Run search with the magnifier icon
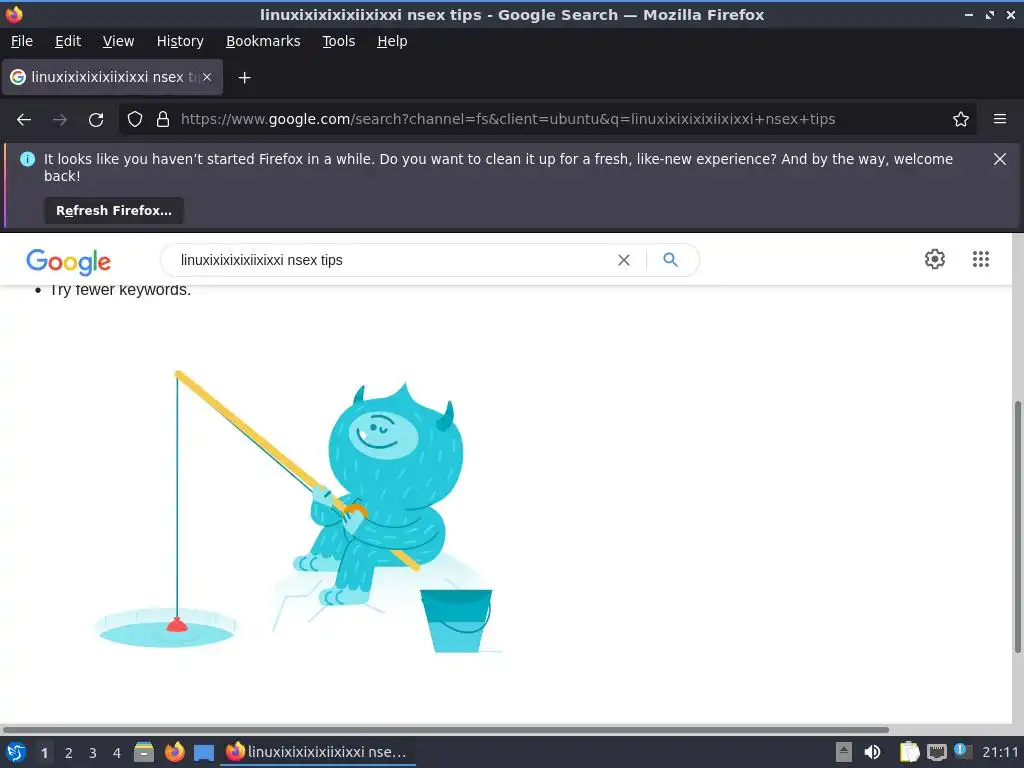The width and height of the screenshot is (1024, 768). (x=670, y=259)
